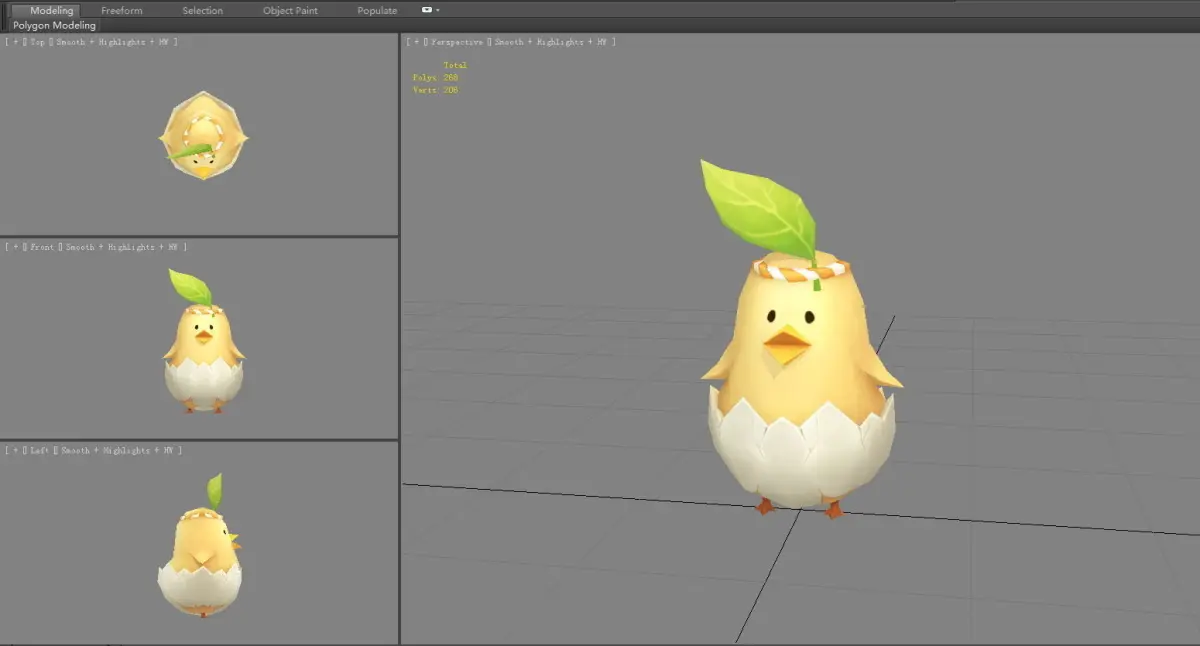Select the Selection ribbon tab
The width and height of the screenshot is (1200, 646).
pos(203,10)
